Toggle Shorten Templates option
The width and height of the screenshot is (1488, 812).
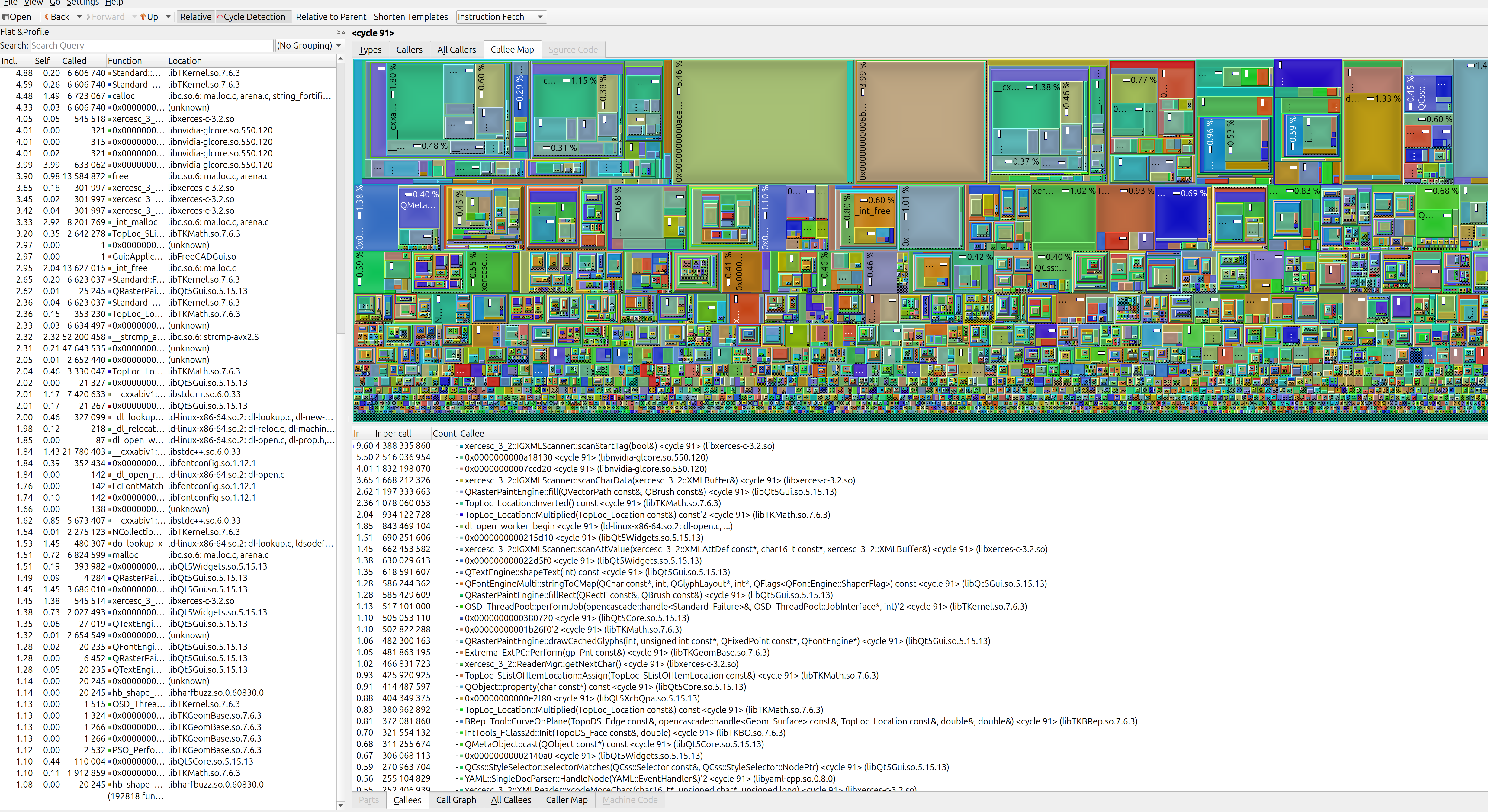(x=410, y=17)
